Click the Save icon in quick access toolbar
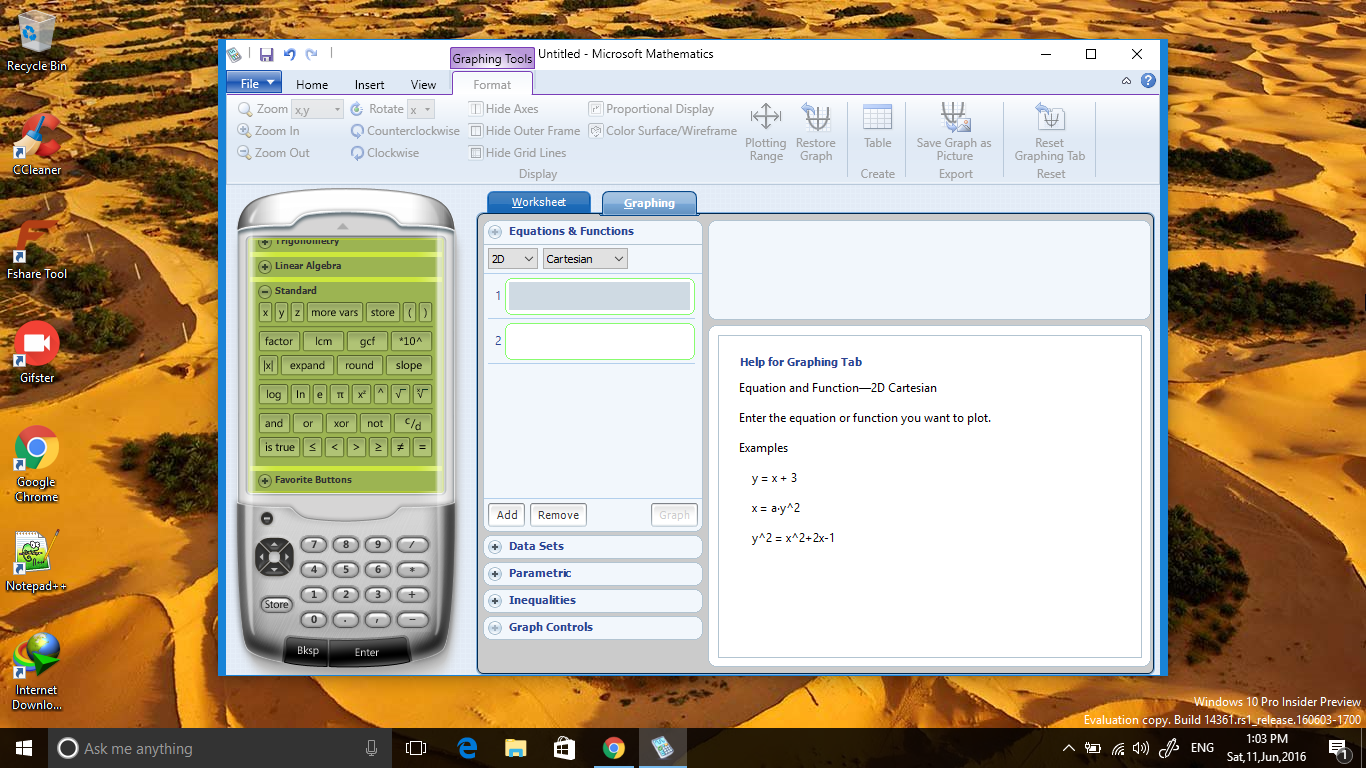This screenshot has height=768, width=1366. 266,55
